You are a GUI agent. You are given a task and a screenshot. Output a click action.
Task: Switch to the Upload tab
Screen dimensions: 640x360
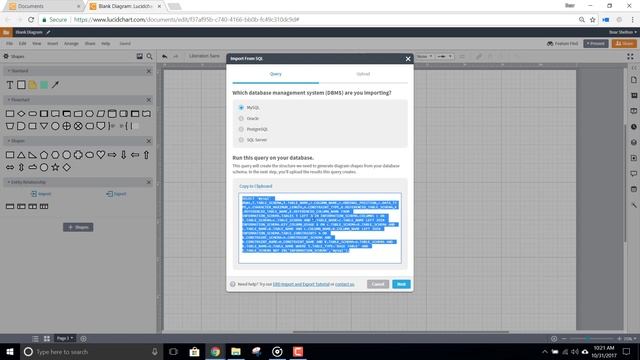click(363, 74)
